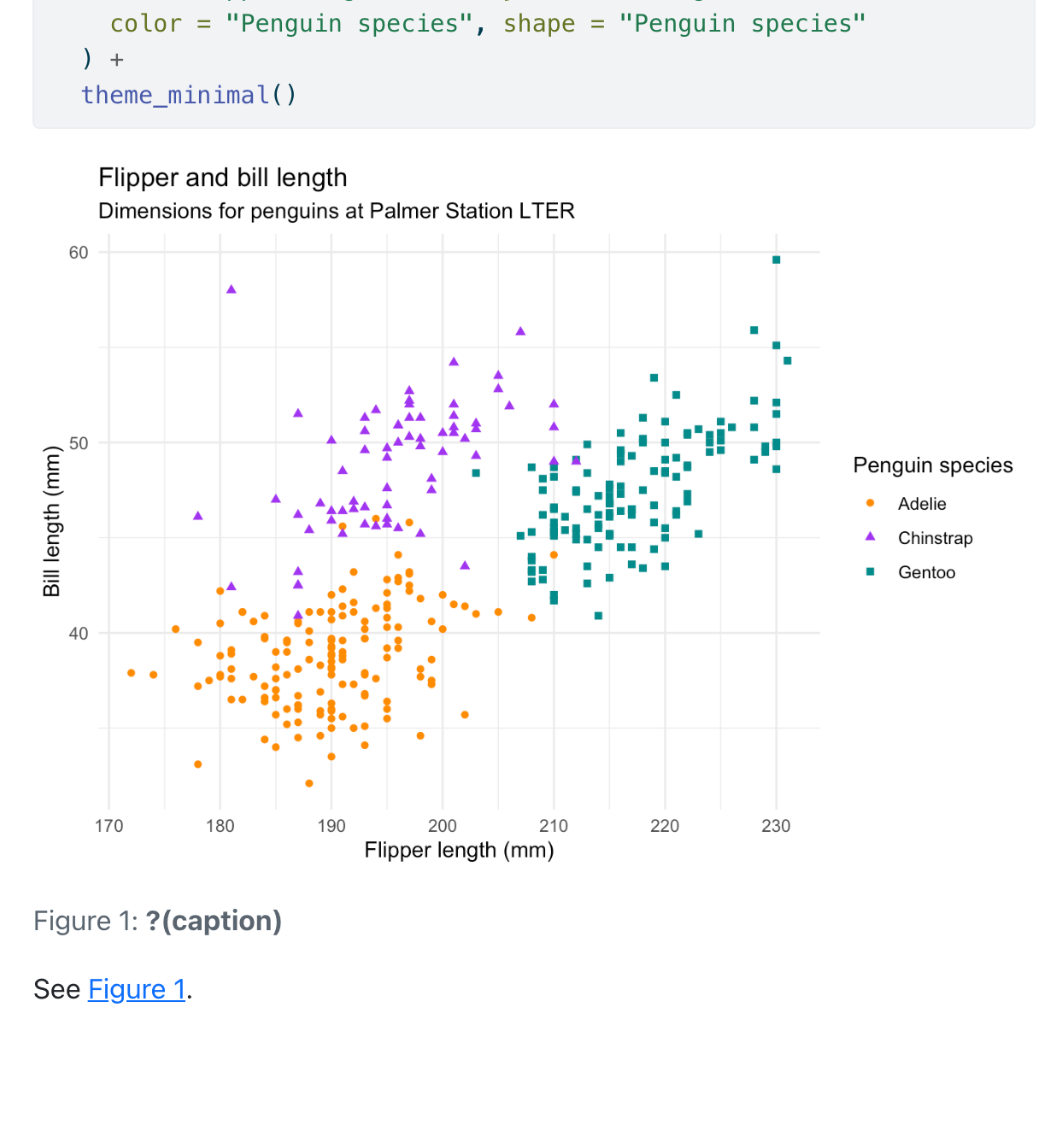1062x1148 pixels.
Task: Click the Bill length (mm) y-axis label
Action: [51, 521]
